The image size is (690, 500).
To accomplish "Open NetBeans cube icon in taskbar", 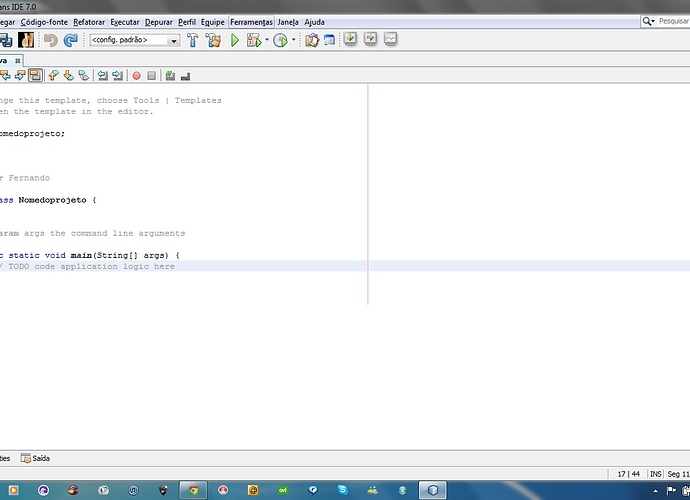I will 432,490.
